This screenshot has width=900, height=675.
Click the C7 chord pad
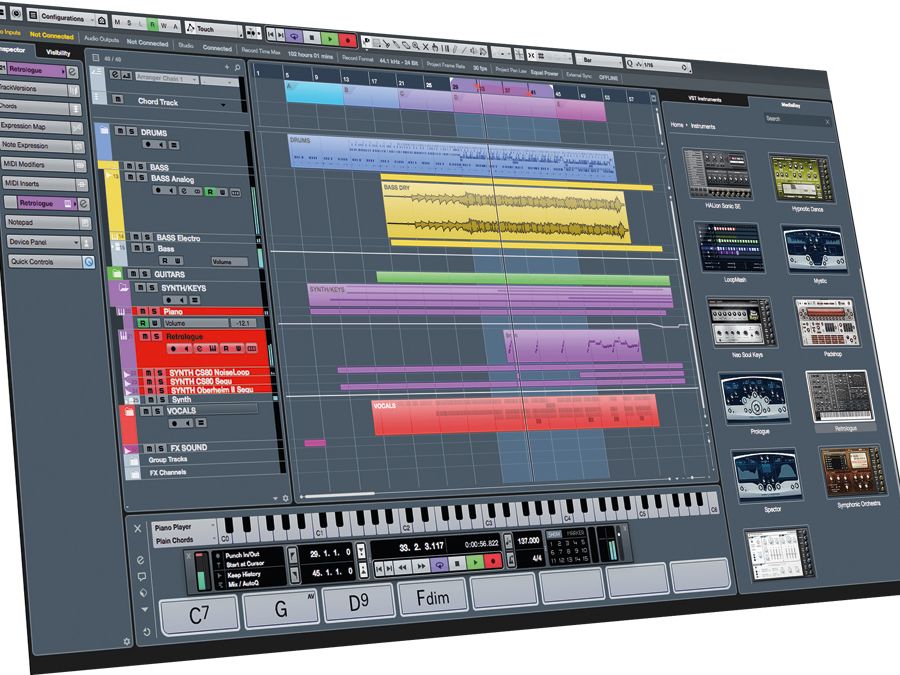coord(200,615)
